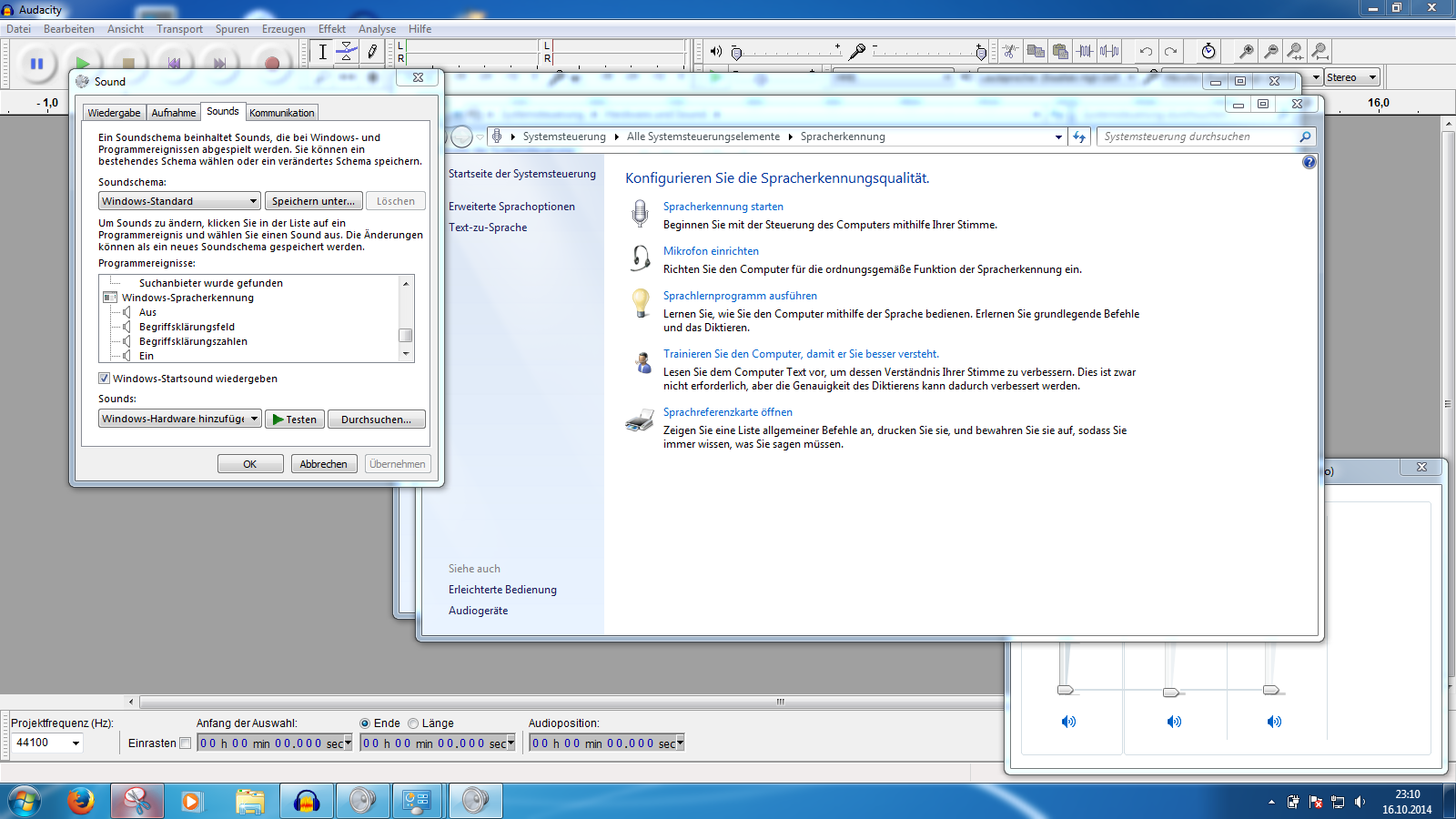Select the Länge radio button

point(413,723)
